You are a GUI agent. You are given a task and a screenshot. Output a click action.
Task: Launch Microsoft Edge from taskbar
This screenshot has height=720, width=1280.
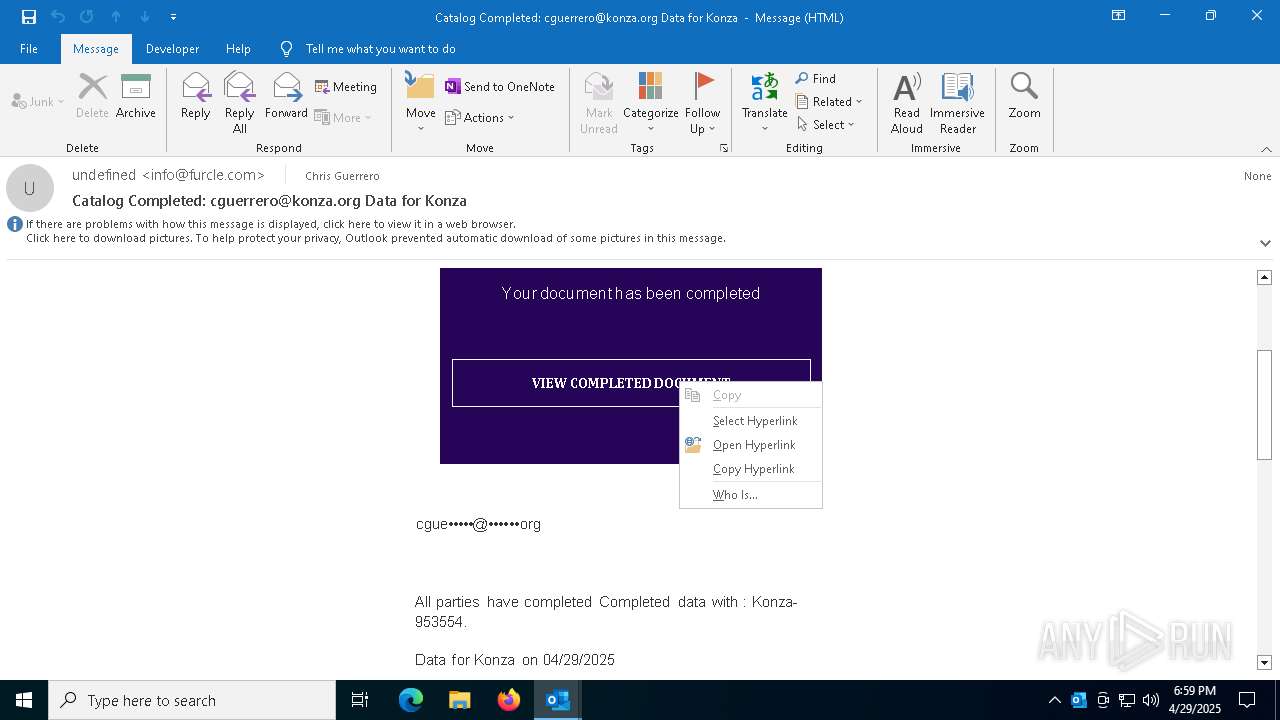pyautogui.click(x=411, y=700)
